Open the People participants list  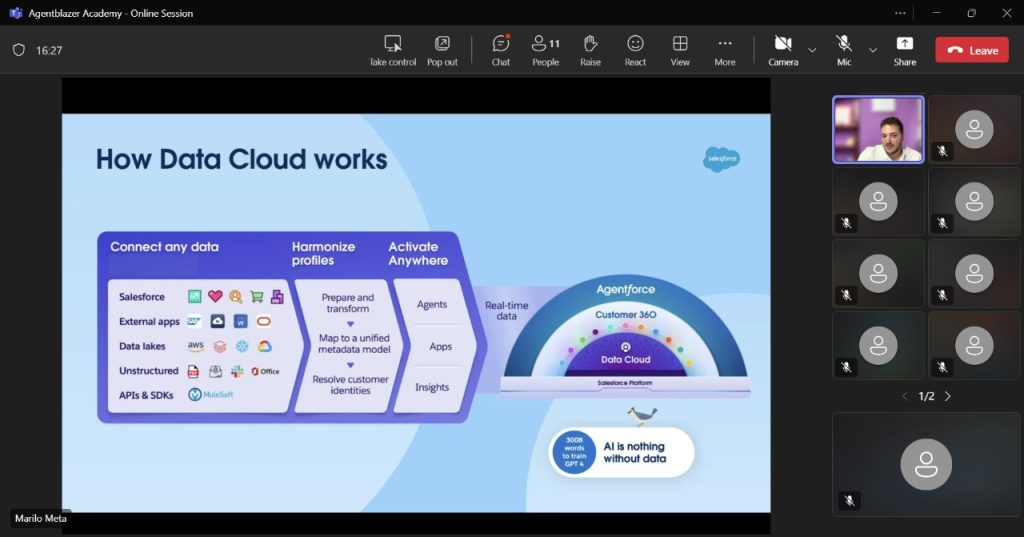545,50
